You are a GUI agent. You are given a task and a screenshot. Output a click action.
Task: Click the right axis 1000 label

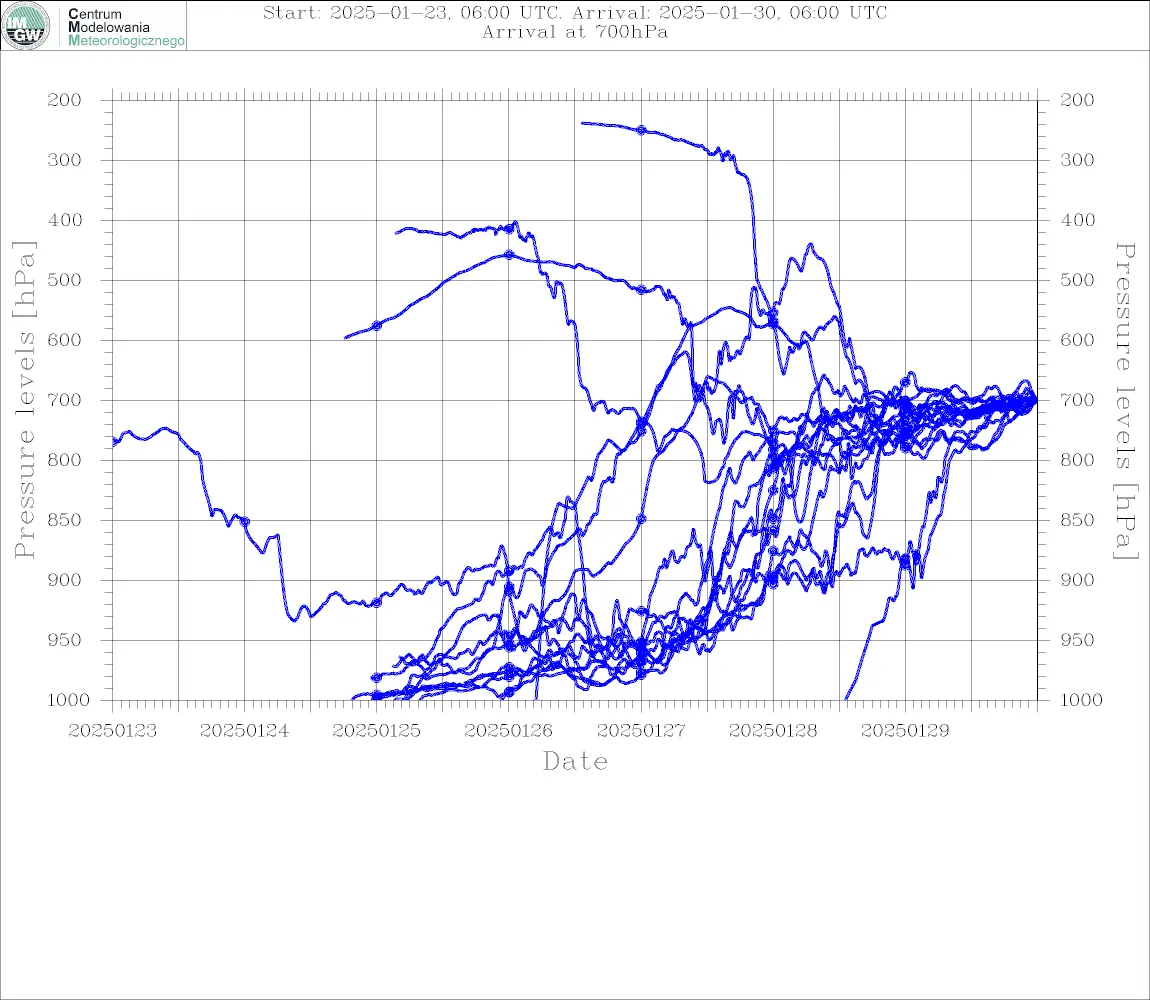coord(1081,700)
